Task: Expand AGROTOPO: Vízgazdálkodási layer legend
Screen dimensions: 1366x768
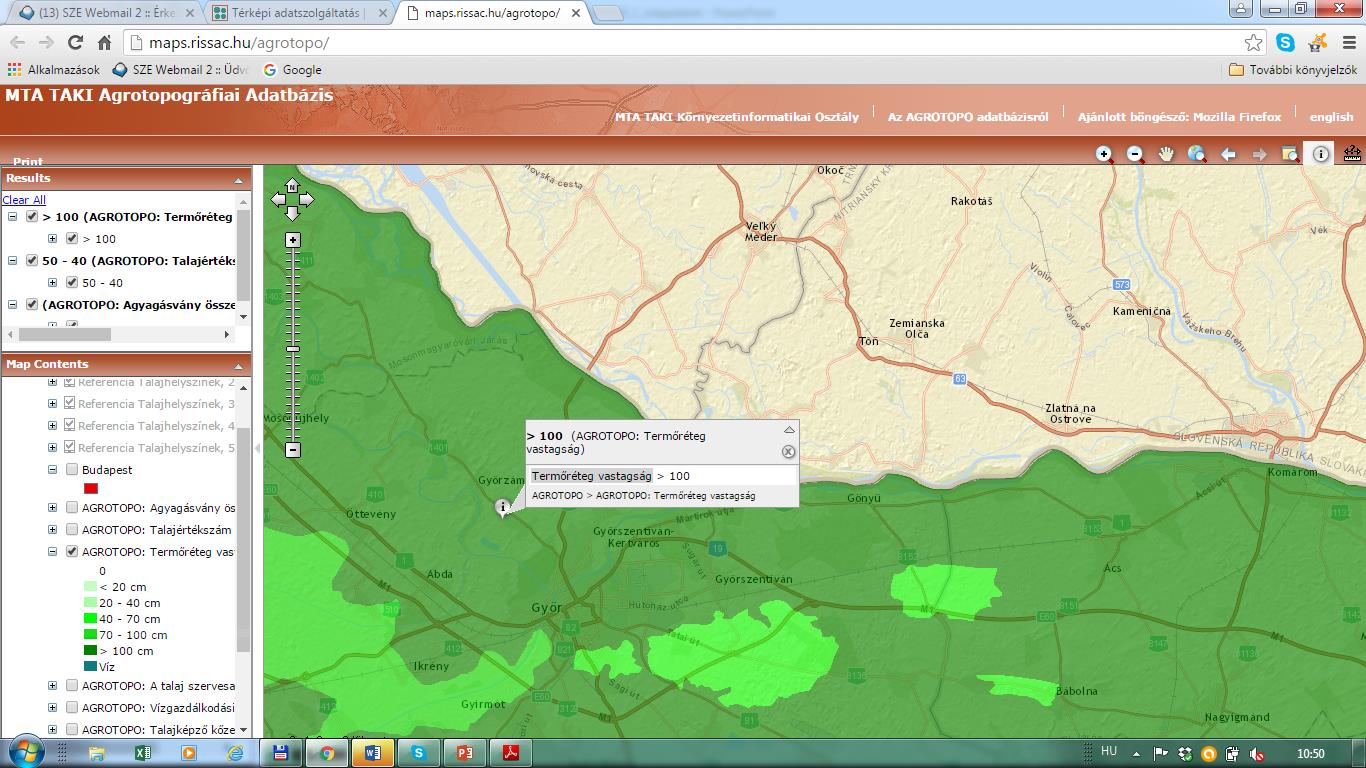Action: tap(52, 707)
